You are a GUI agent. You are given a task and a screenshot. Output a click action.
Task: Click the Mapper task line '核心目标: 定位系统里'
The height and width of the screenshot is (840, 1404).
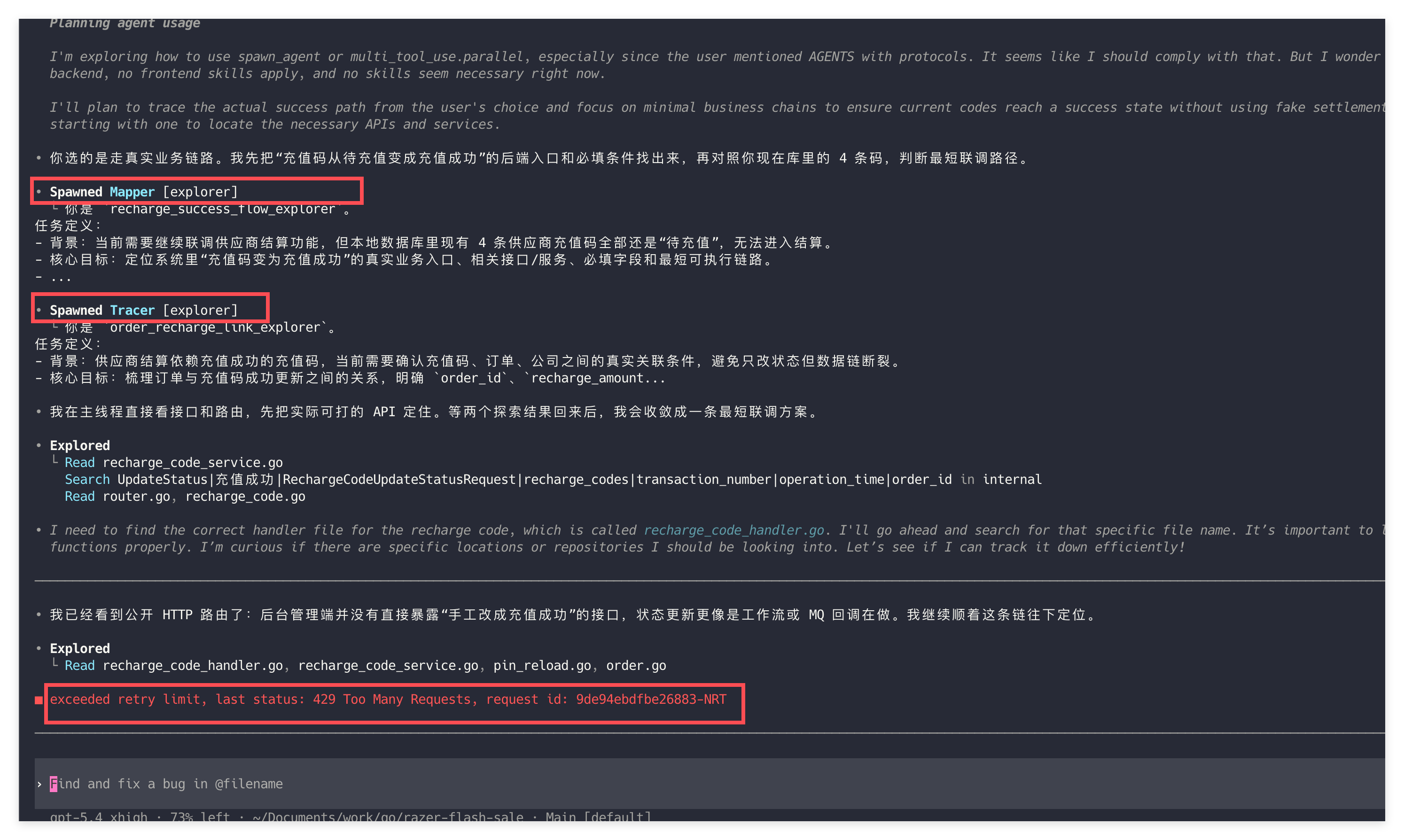coord(404,259)
